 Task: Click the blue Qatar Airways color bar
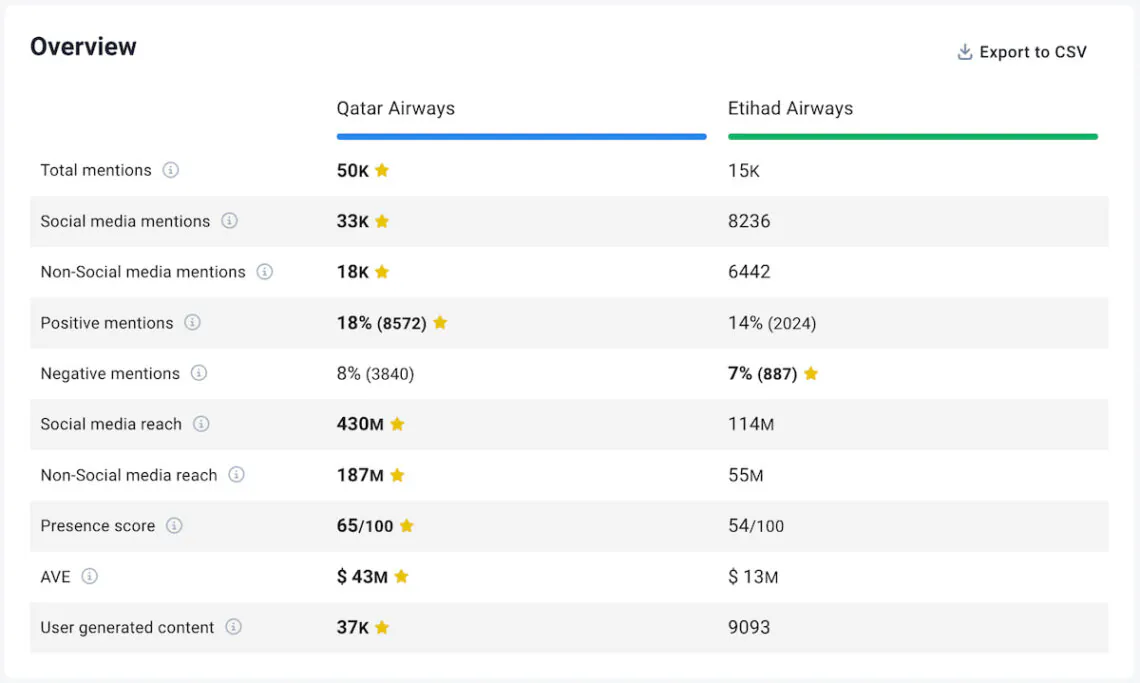coord(521,136)
